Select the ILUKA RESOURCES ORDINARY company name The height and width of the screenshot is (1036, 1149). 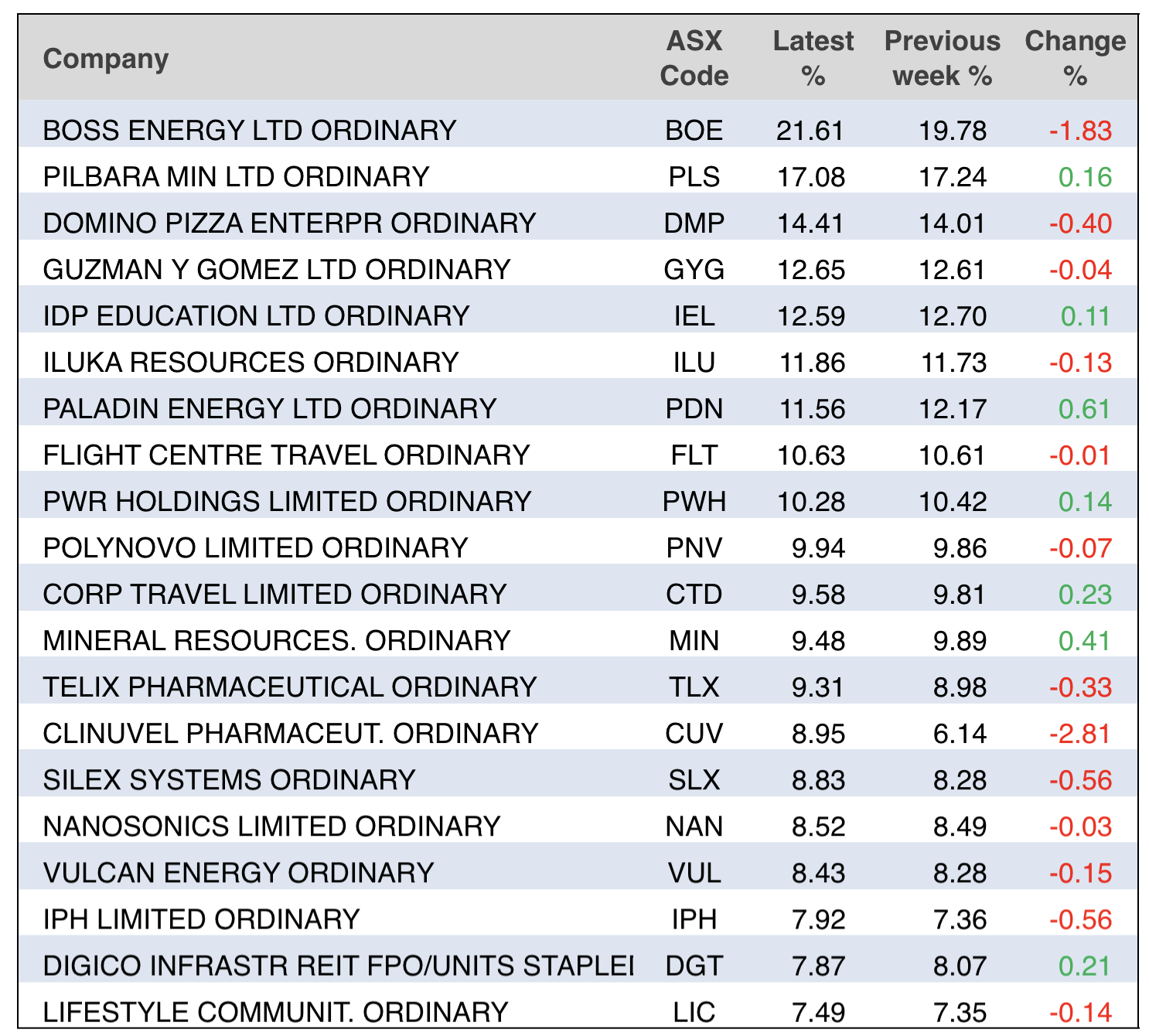click(x=251, y=363)
